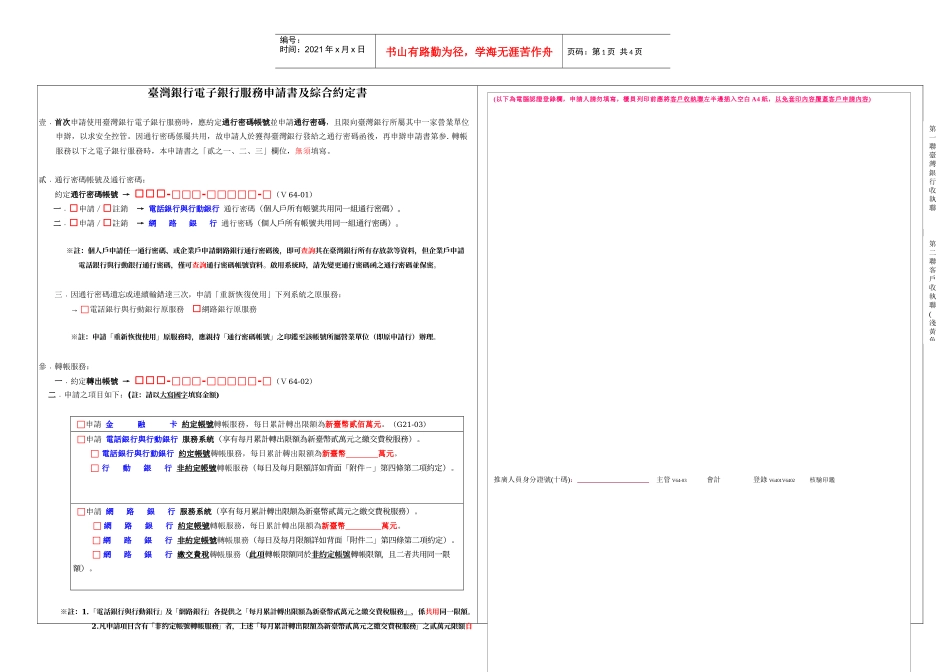The height and width of the screenshot is (672, 950).
Task: Tick 網路銀行原服務 checkbox
Action: coord(196,309)
